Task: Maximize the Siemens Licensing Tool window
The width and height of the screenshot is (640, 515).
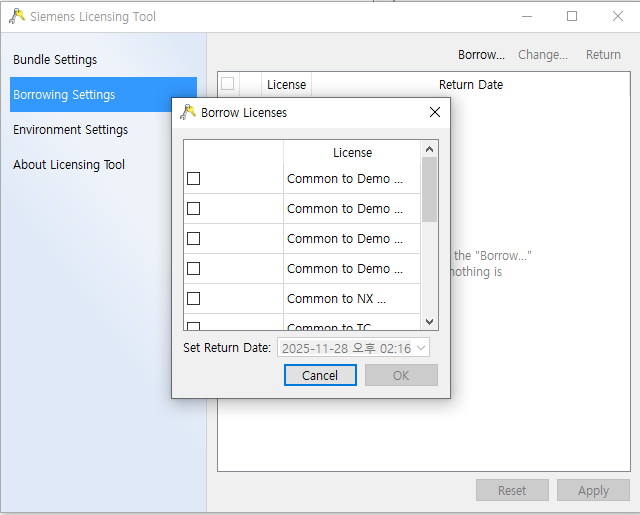Action: coord(572,17)
